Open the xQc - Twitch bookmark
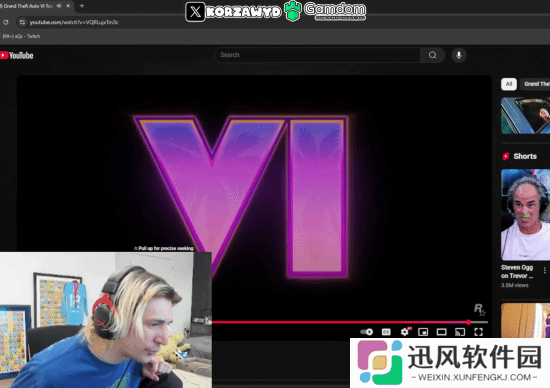Image resolution: width=550 pixels, height=388 pixels. [20, 36]
